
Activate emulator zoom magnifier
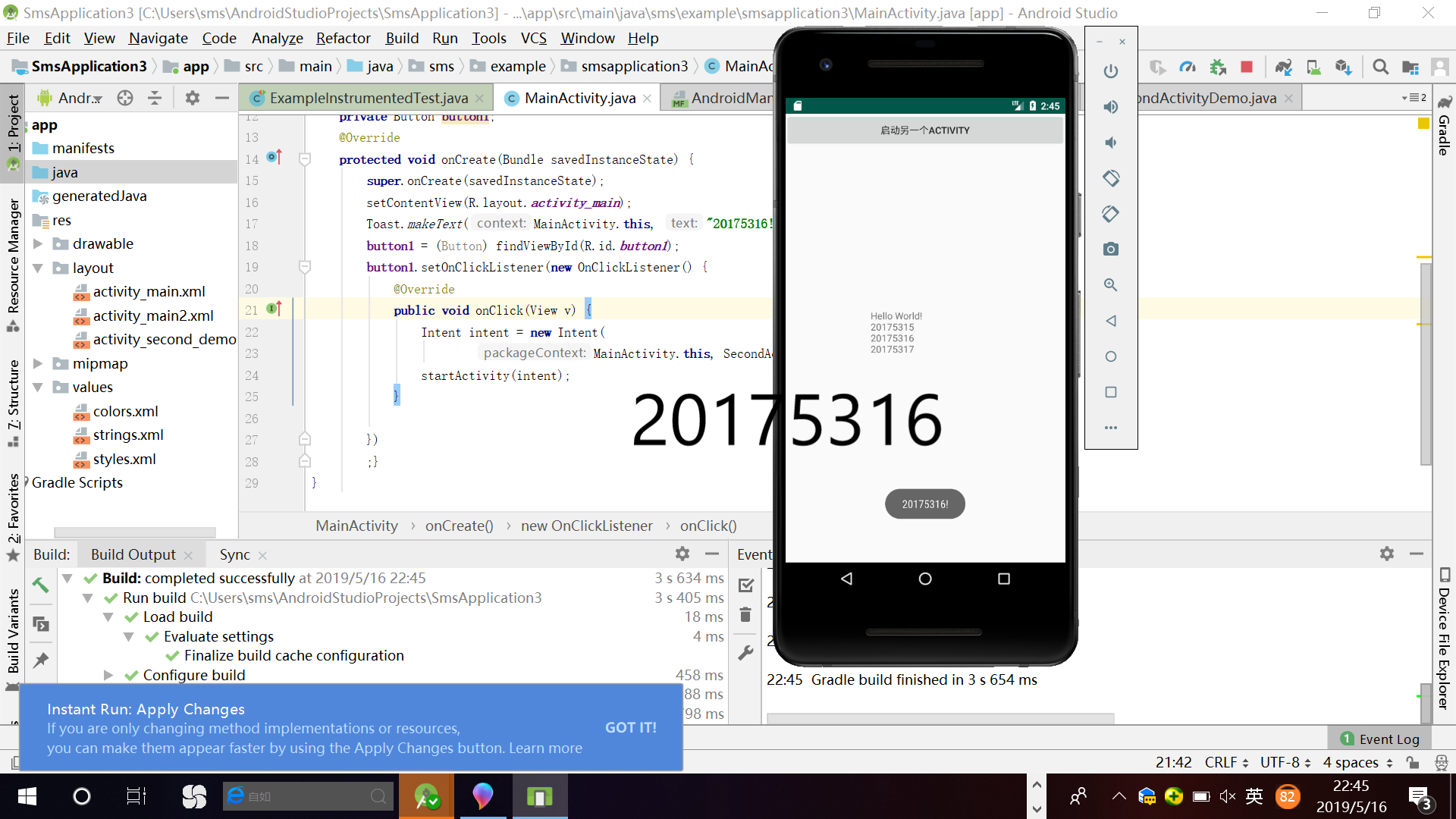pyautogui.click(x=1110, y=285)
